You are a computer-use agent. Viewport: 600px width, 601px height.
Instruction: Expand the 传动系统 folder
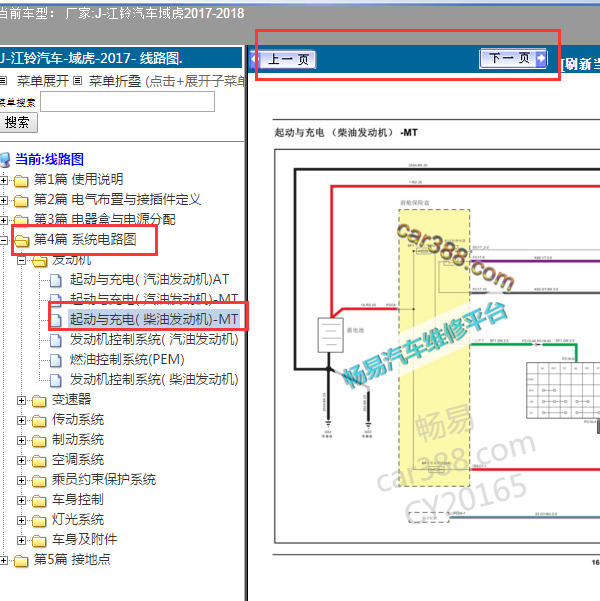point(21,420)
